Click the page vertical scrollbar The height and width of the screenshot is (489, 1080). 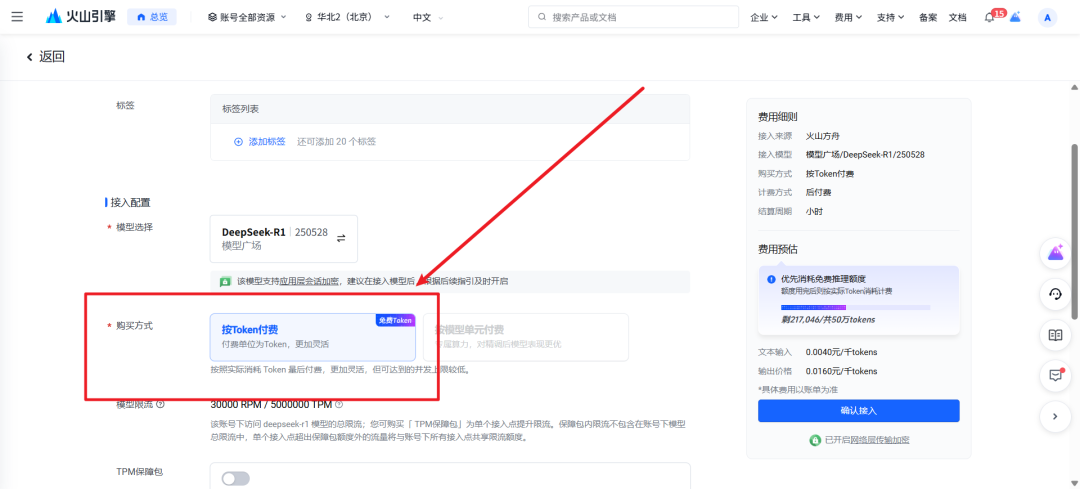[x=1074, y=231]
